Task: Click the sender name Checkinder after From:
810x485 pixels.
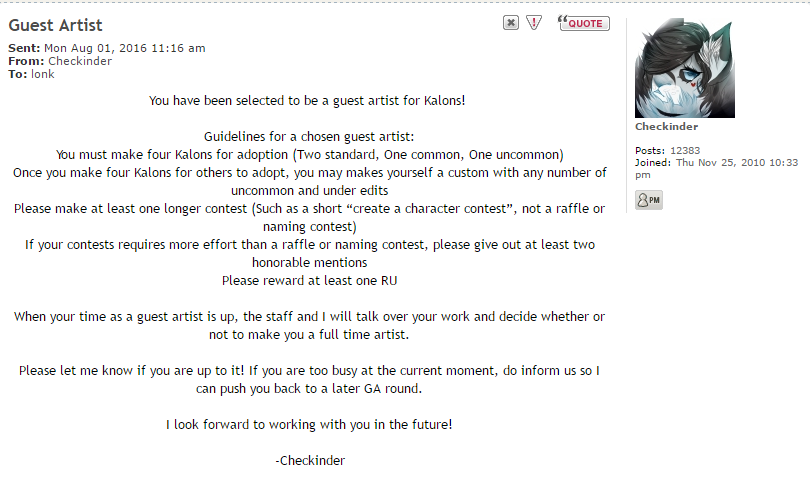Action: point(80,61)
